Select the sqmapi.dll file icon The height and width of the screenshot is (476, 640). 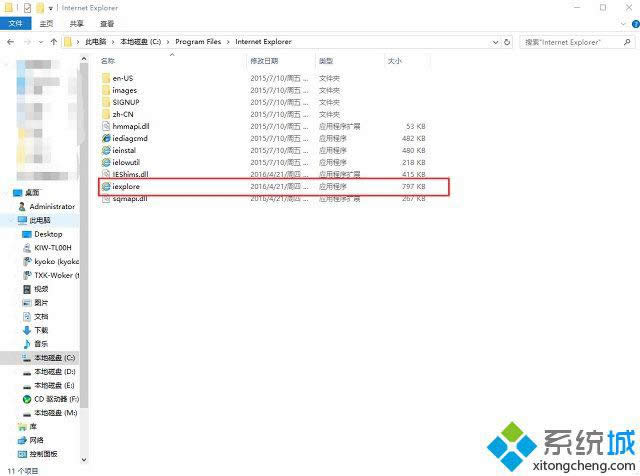(x=106, y=199)
